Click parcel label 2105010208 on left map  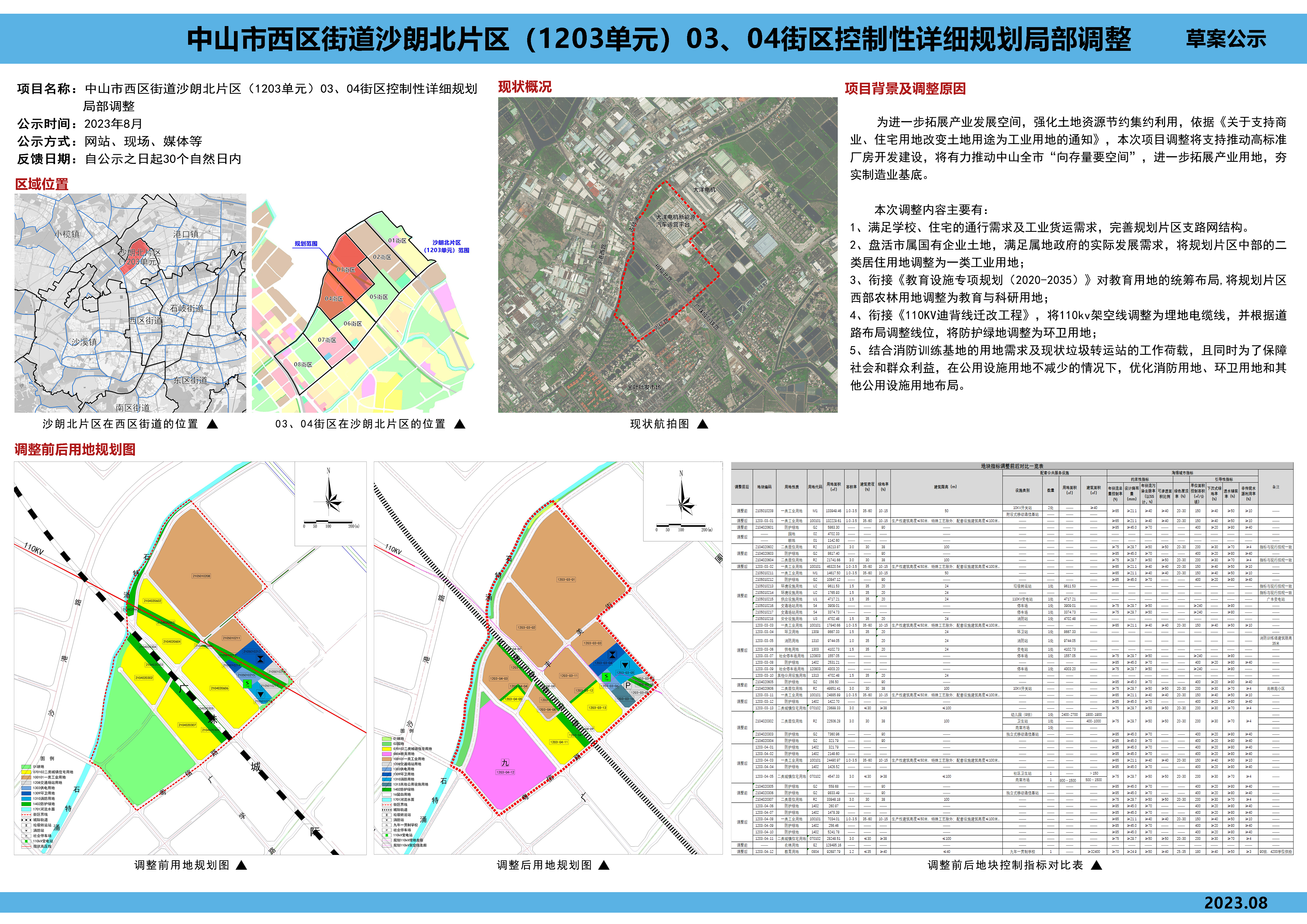[202, 576]
